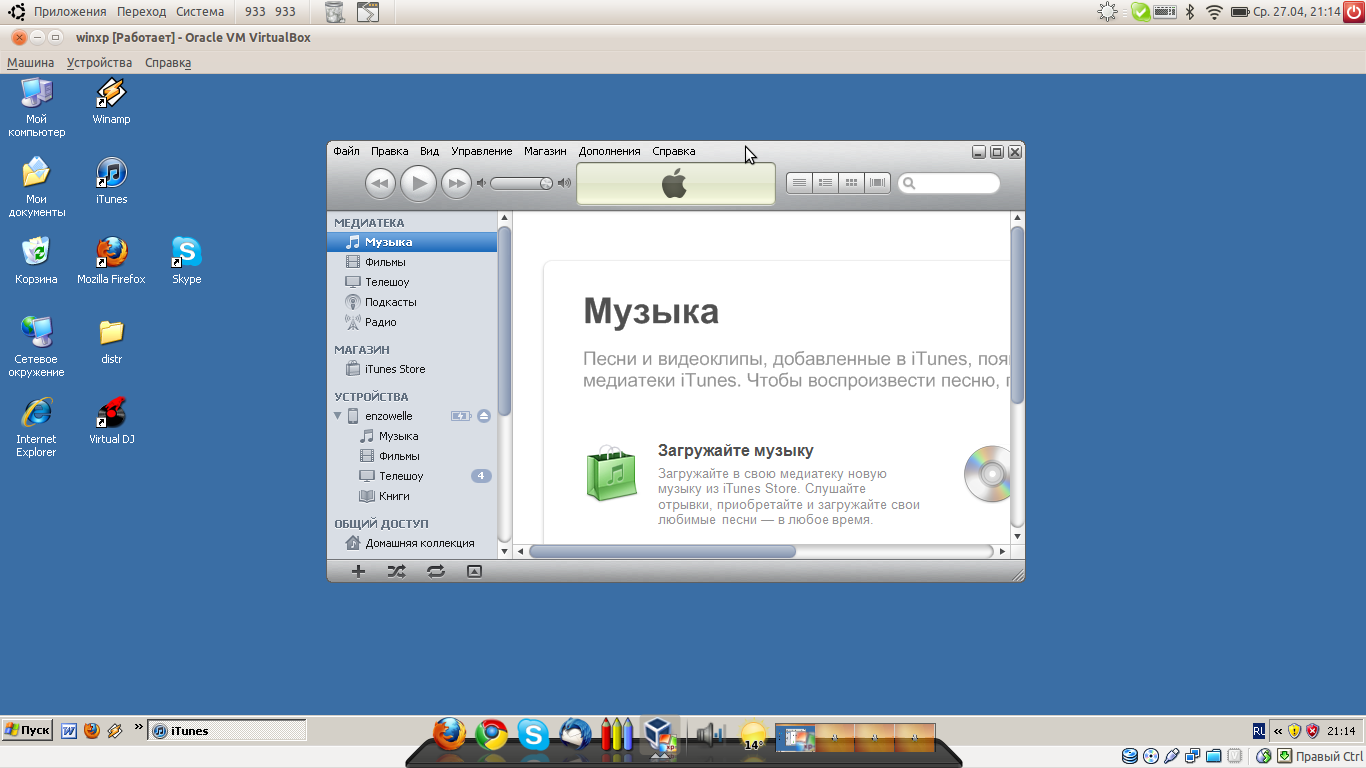1366x768 pixels.
Task: Open the Файл menu
Action: tap(346, 151)
